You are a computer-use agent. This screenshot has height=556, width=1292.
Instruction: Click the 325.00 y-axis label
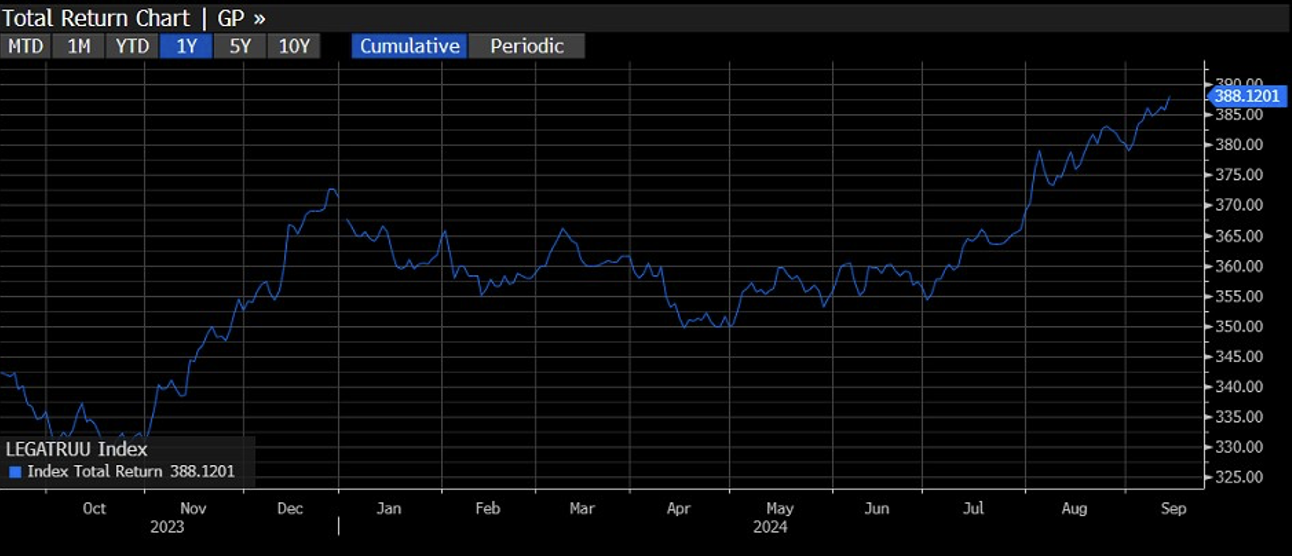click(1239, 477)
